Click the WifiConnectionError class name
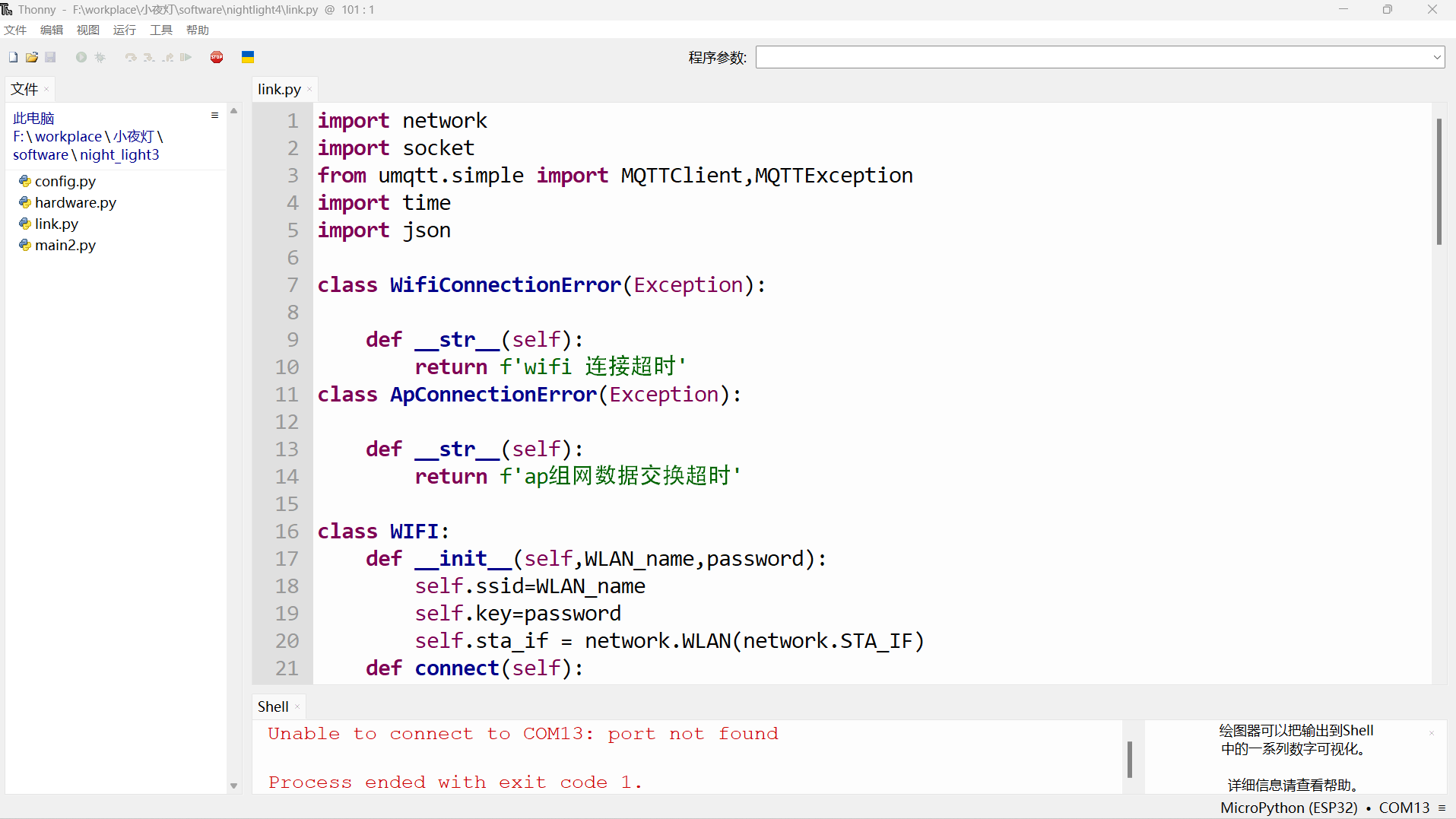 point(506,285)
